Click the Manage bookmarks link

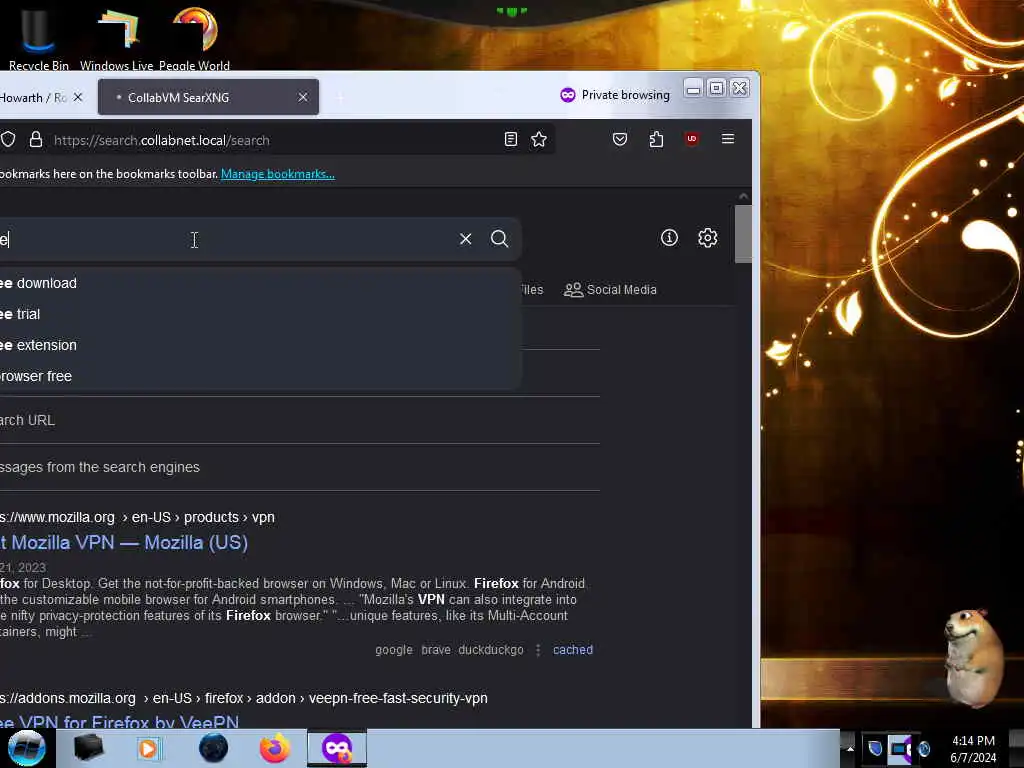click(x=278, y=174)
